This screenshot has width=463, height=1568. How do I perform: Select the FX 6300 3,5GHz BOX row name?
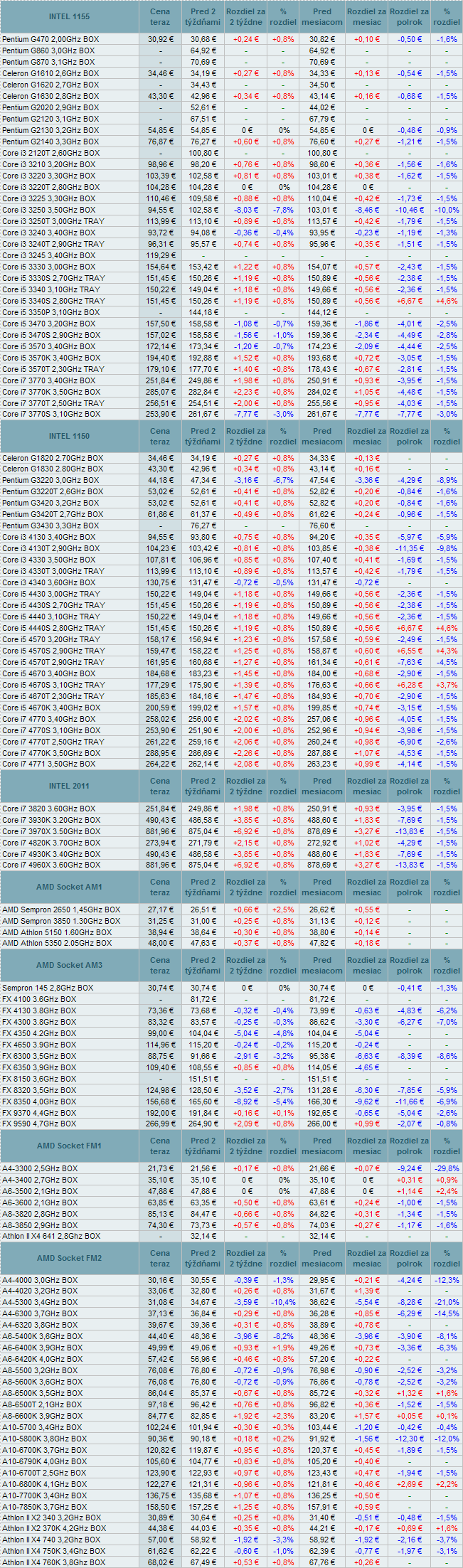click(39, 1057)
